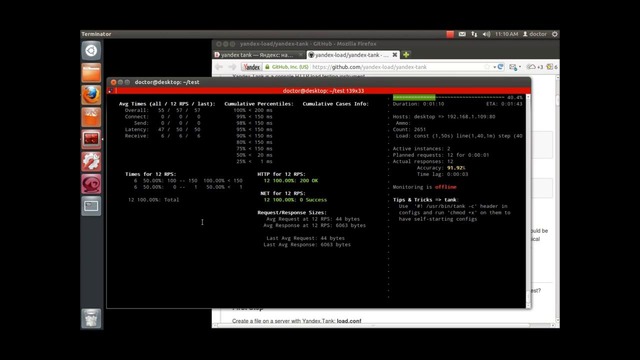Click the red 'offline' monitoring status
Screen dimensions: 640x360
click(445, 187)
